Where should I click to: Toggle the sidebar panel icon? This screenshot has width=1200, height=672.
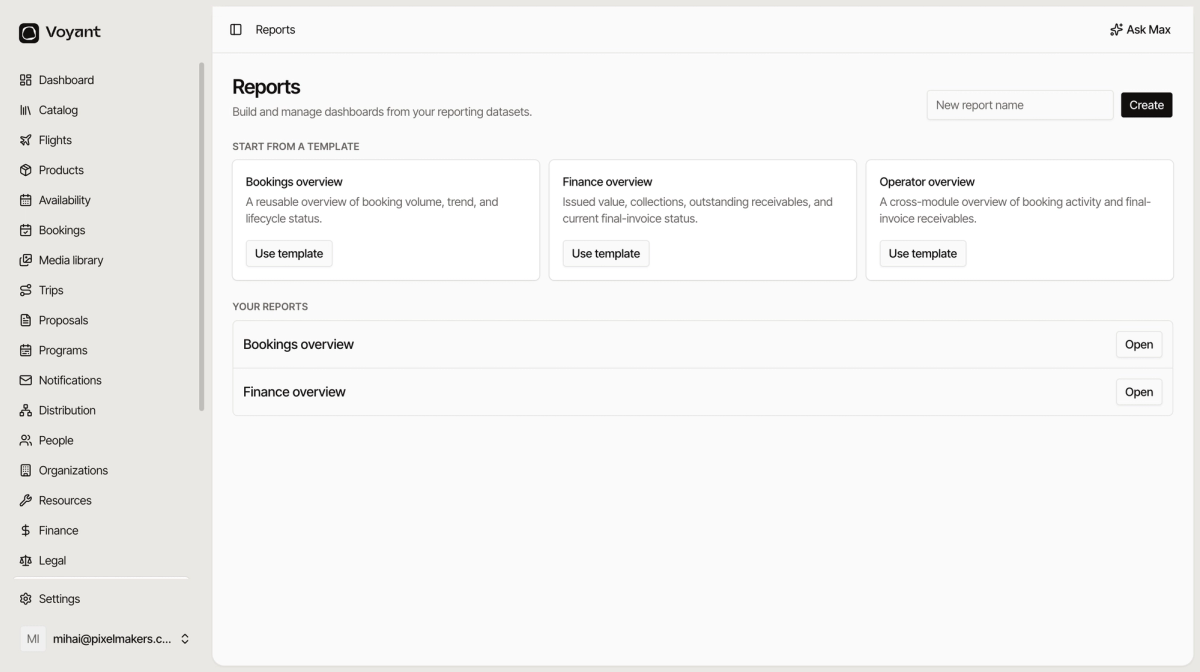(x=236, y=30)
